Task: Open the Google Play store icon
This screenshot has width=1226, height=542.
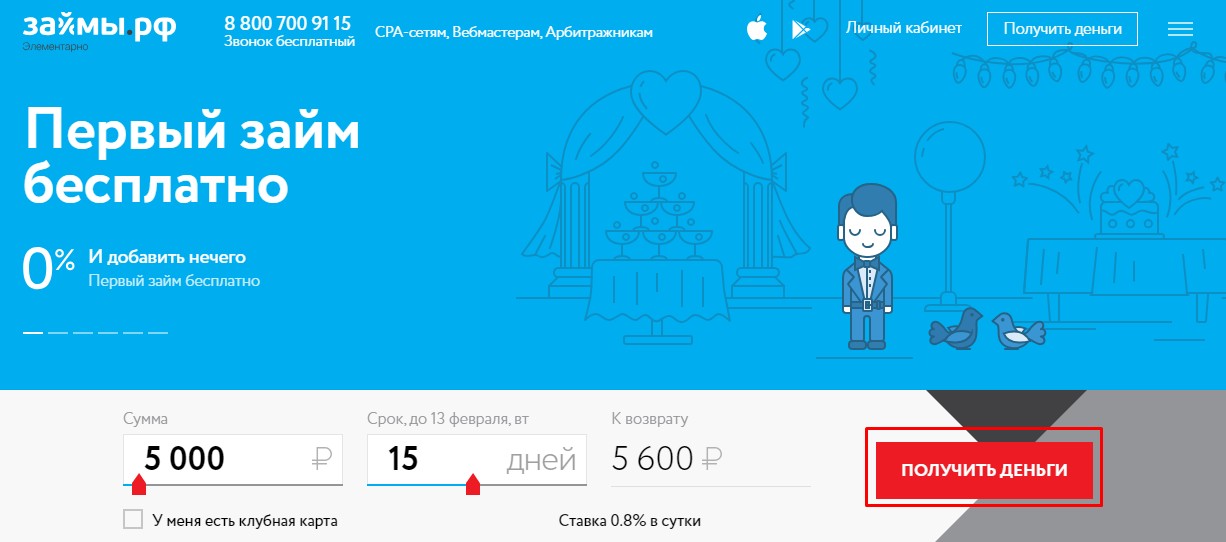Action: (x=801, y=29)
